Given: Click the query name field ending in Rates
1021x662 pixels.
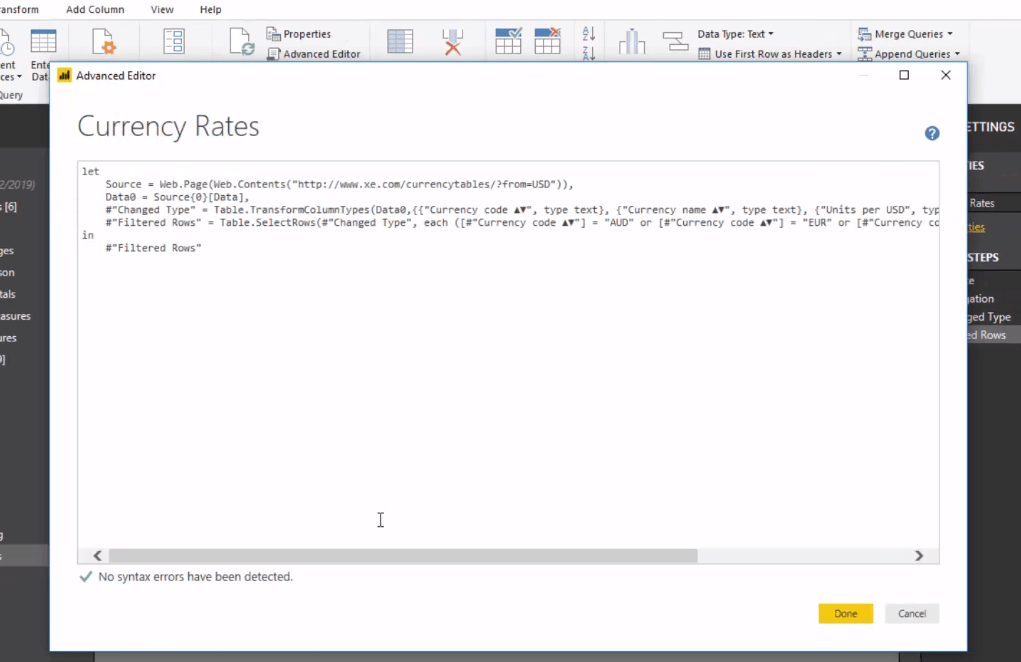Looking at the screenshot, I should pos(994,203).
